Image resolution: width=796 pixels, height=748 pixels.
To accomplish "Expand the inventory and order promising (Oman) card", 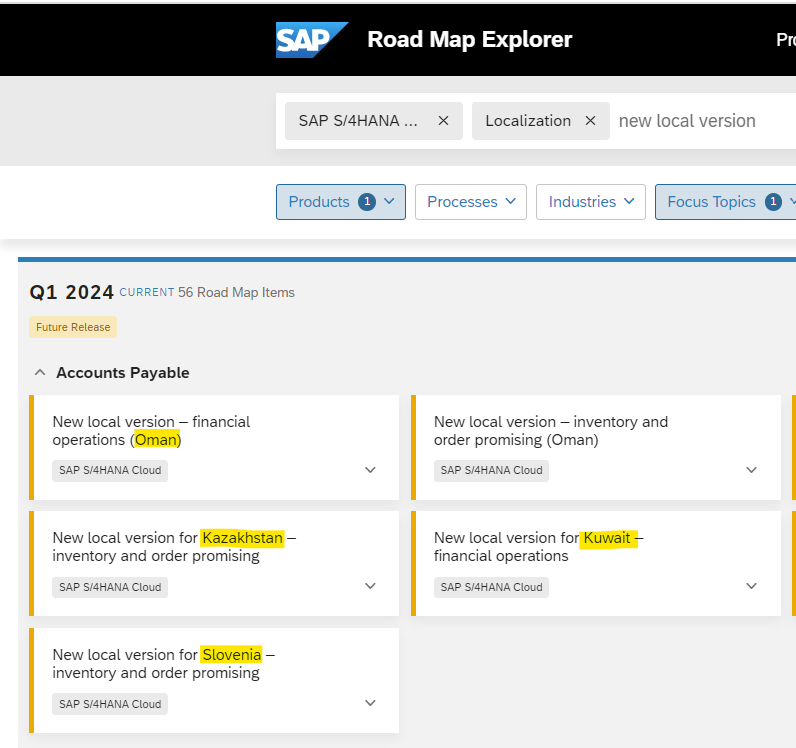I will 751,470.
